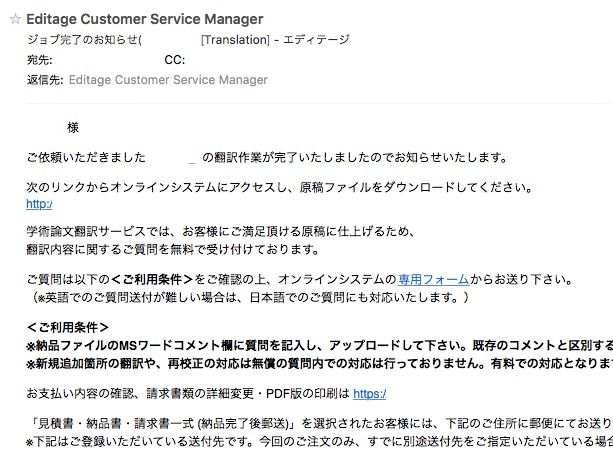The width and height of the screenshot is (613, 458).
Task: Select the 返信先 label
Action: 45,80
